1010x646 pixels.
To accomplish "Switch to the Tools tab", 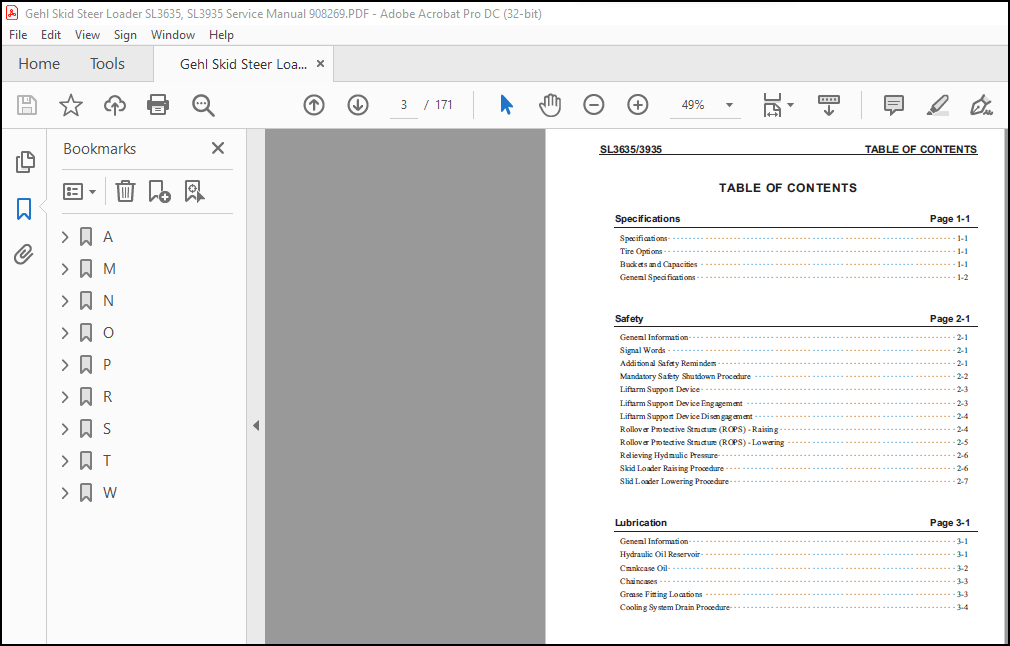I will 107,64.
